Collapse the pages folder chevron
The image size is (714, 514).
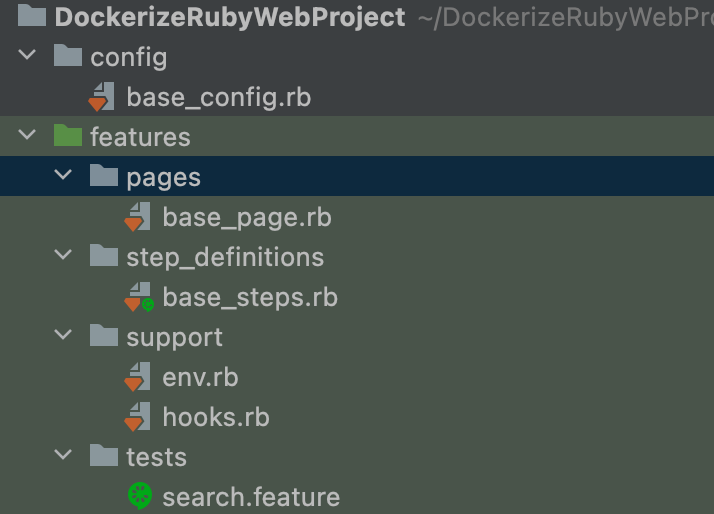pos(63,175)
